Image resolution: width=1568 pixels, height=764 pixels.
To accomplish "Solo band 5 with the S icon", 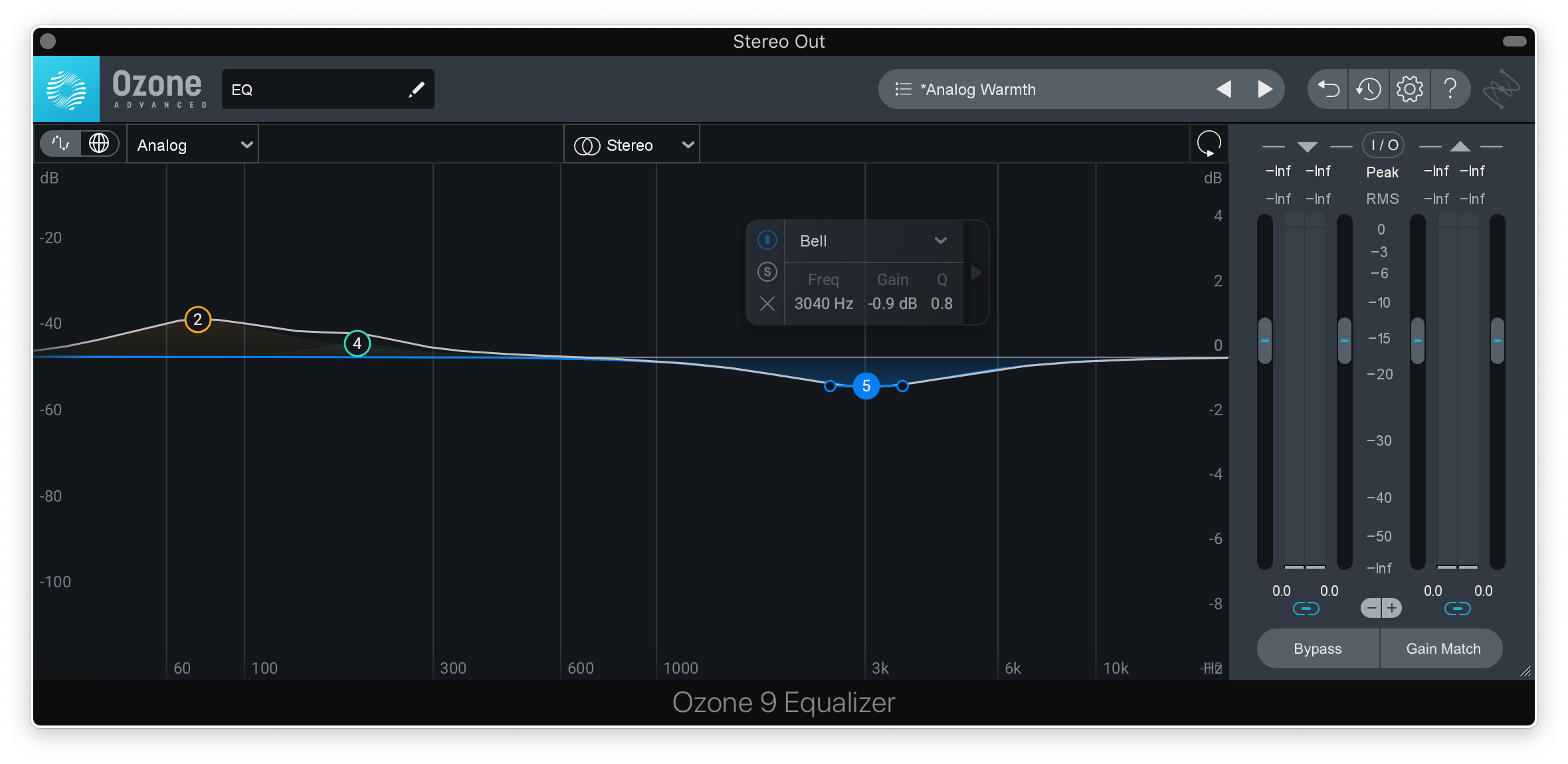I will 767,272.
